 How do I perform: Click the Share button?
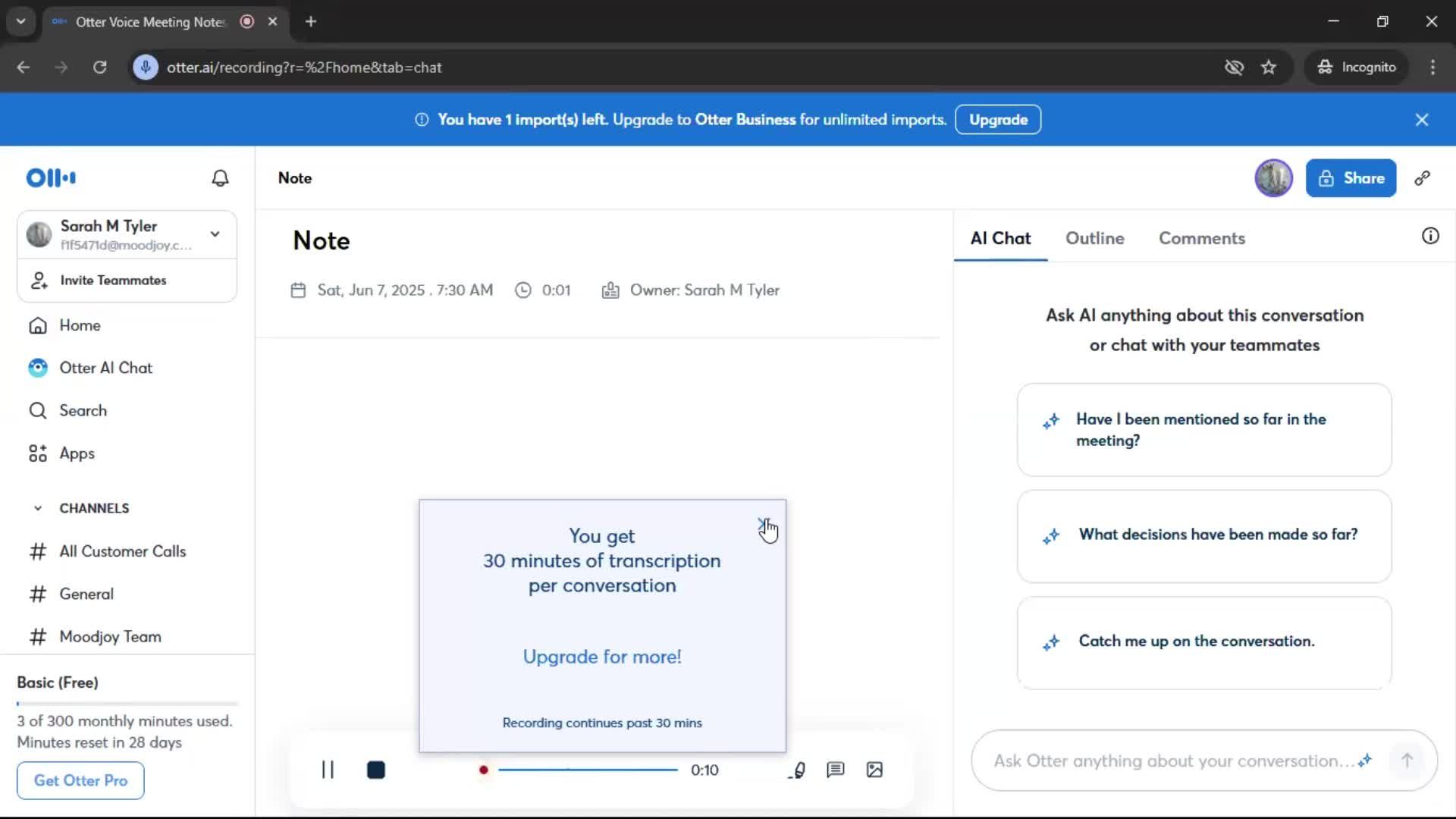[x=1351, y=178]
